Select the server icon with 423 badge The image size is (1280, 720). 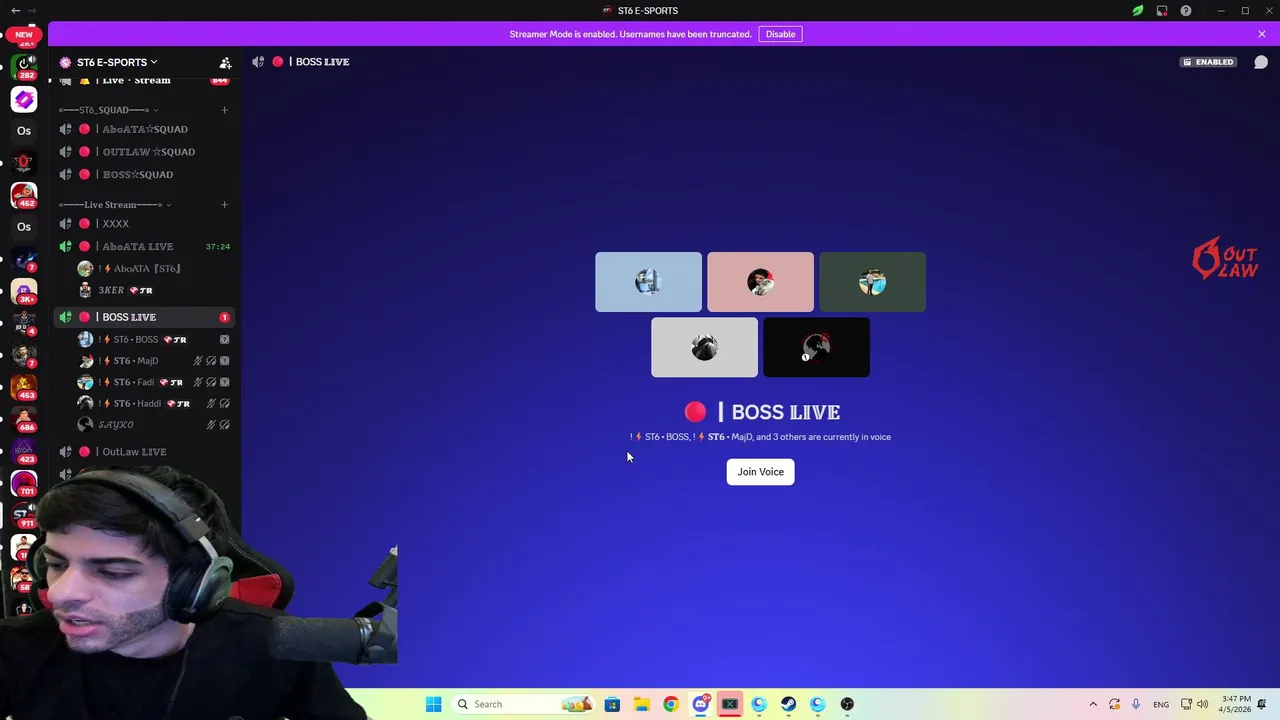point(24,451)
